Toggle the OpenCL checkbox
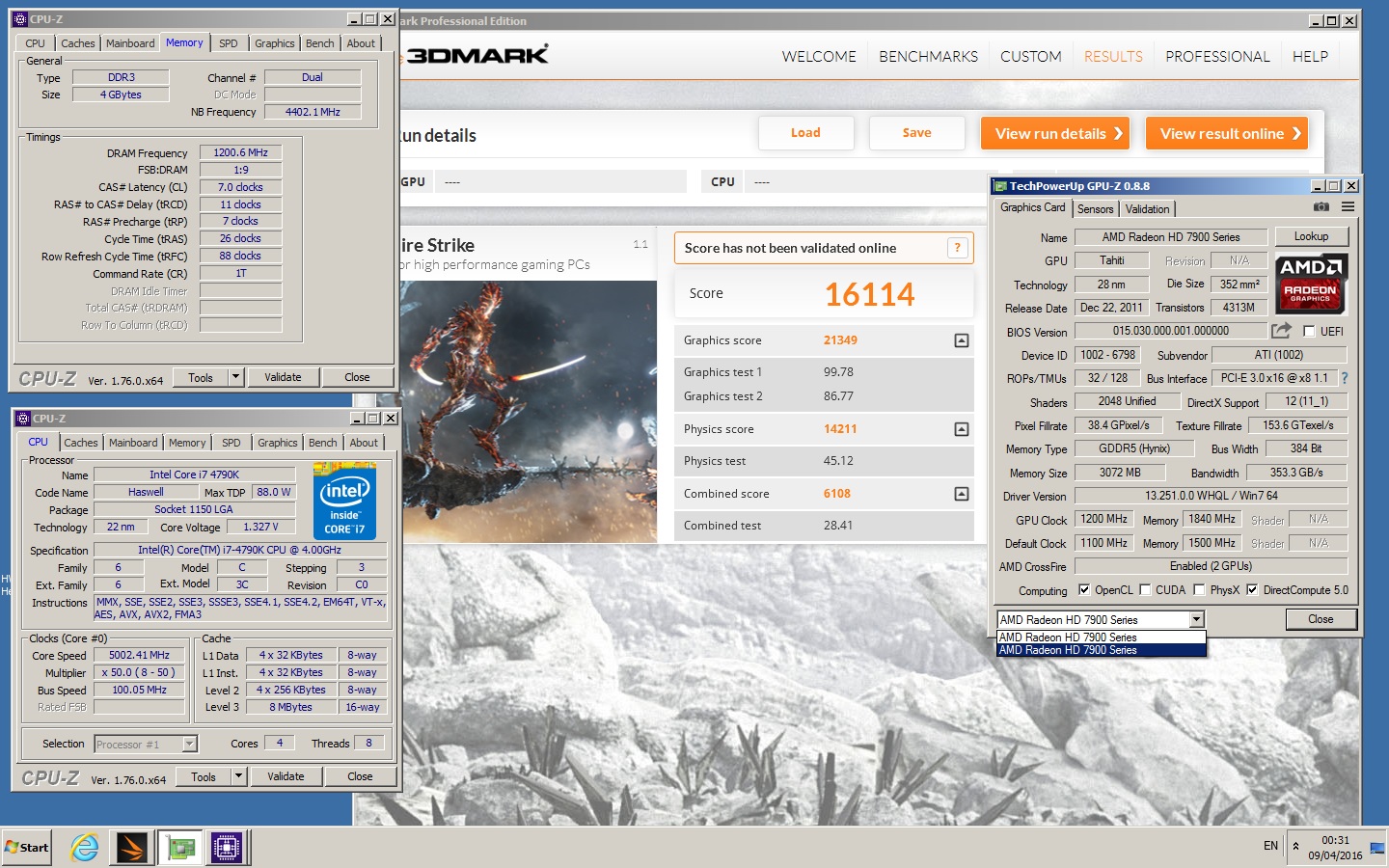1389x868 pixels. pos(1084,590)
